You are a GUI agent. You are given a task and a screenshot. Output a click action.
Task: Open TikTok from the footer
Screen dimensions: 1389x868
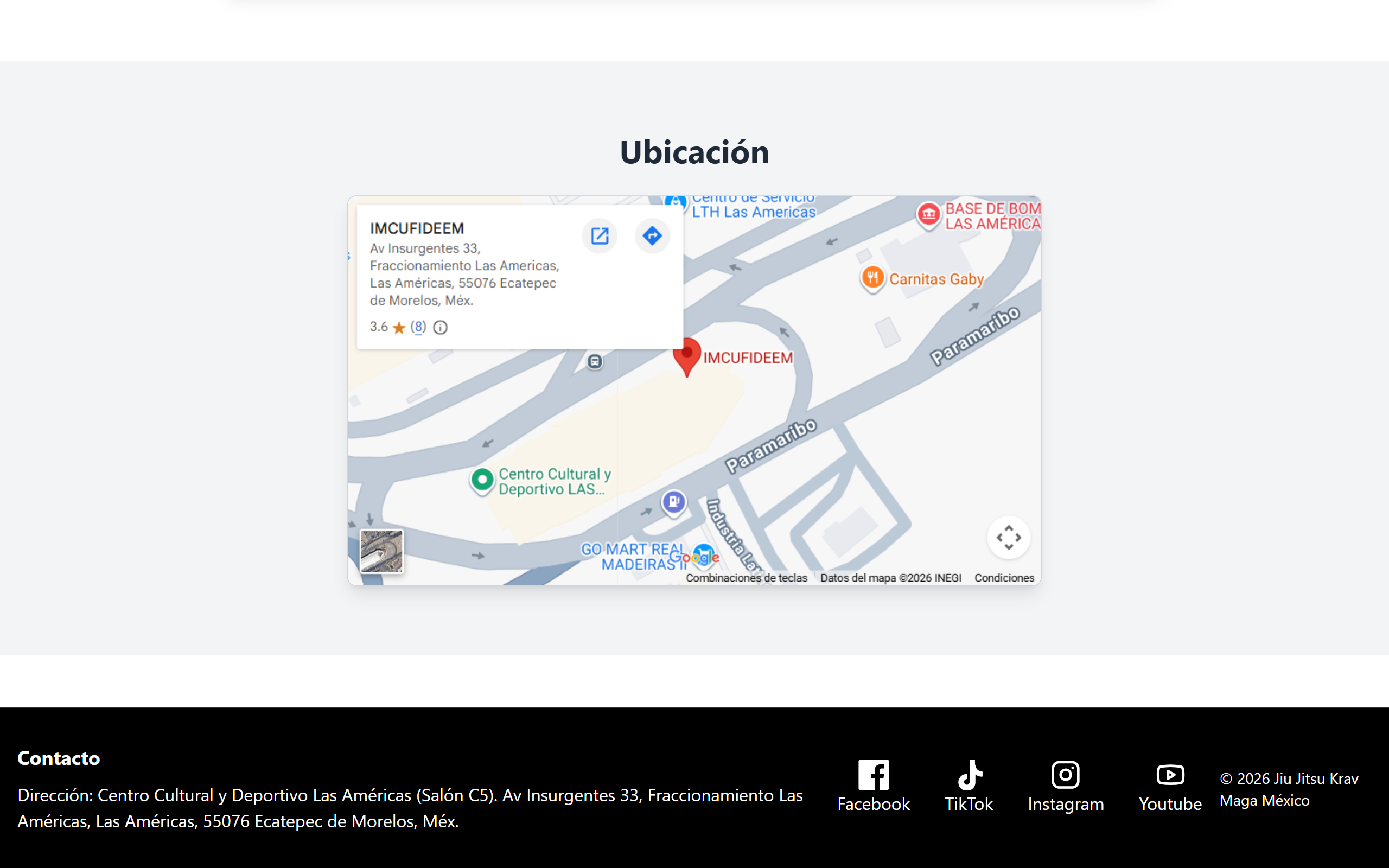click(x=969, y=786)
